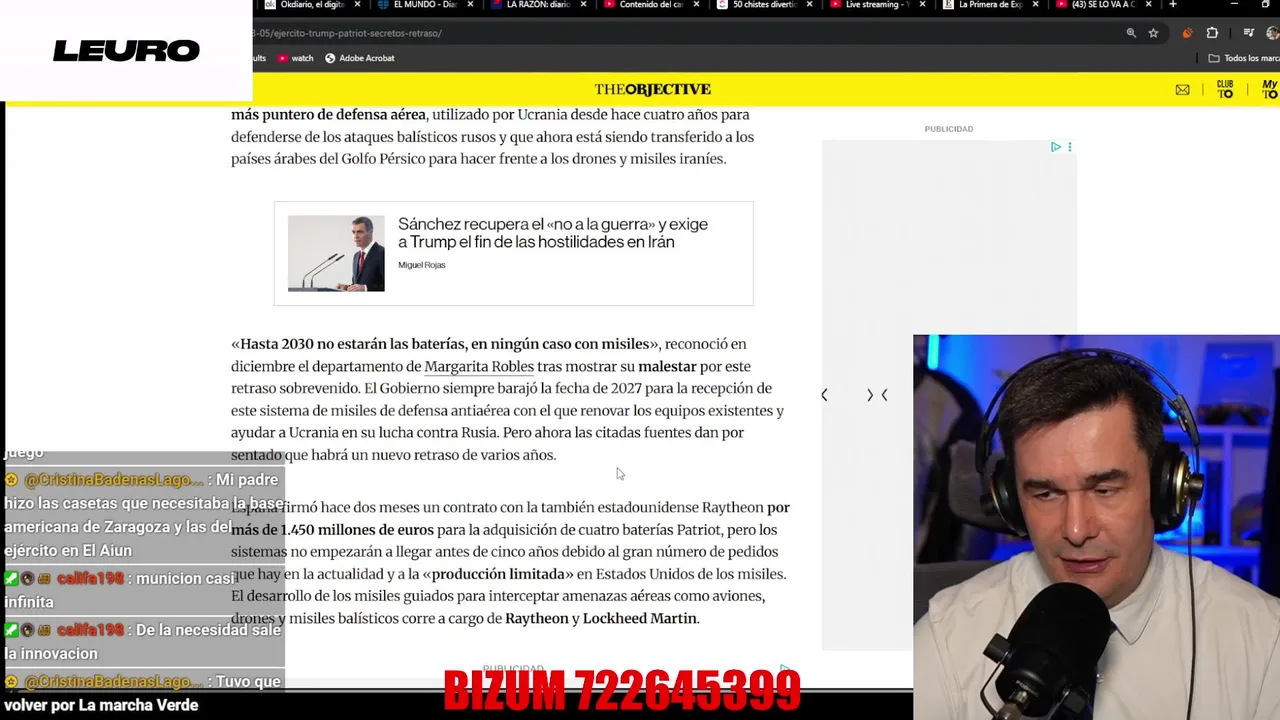Open the newsletter envelope icon
Image resolution: width=1280 pixels, height=720 pixels.
(x=1183, y=90)
